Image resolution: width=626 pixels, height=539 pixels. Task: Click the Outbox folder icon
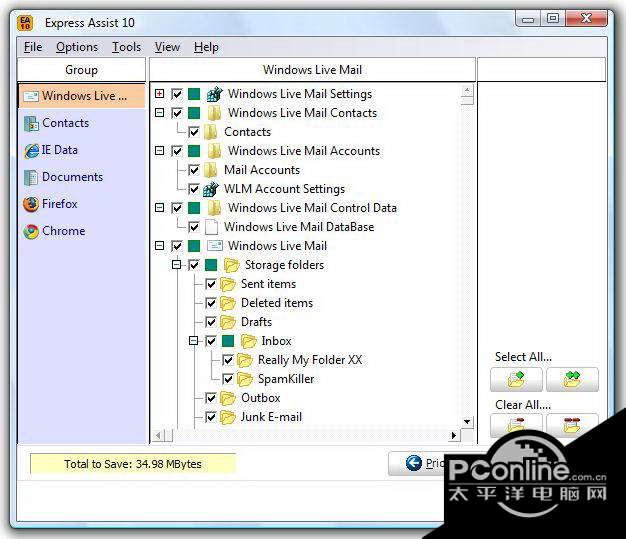pos(228,398)
